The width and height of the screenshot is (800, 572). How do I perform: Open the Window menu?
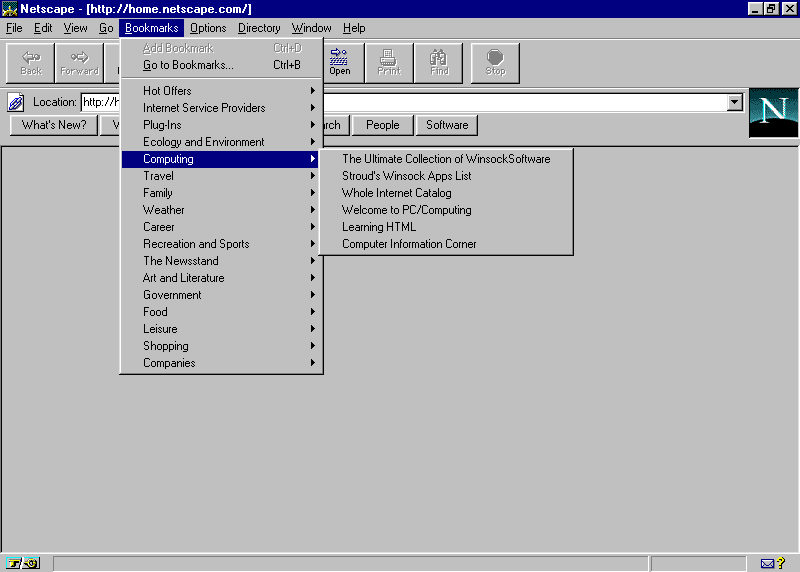point(311,28)
